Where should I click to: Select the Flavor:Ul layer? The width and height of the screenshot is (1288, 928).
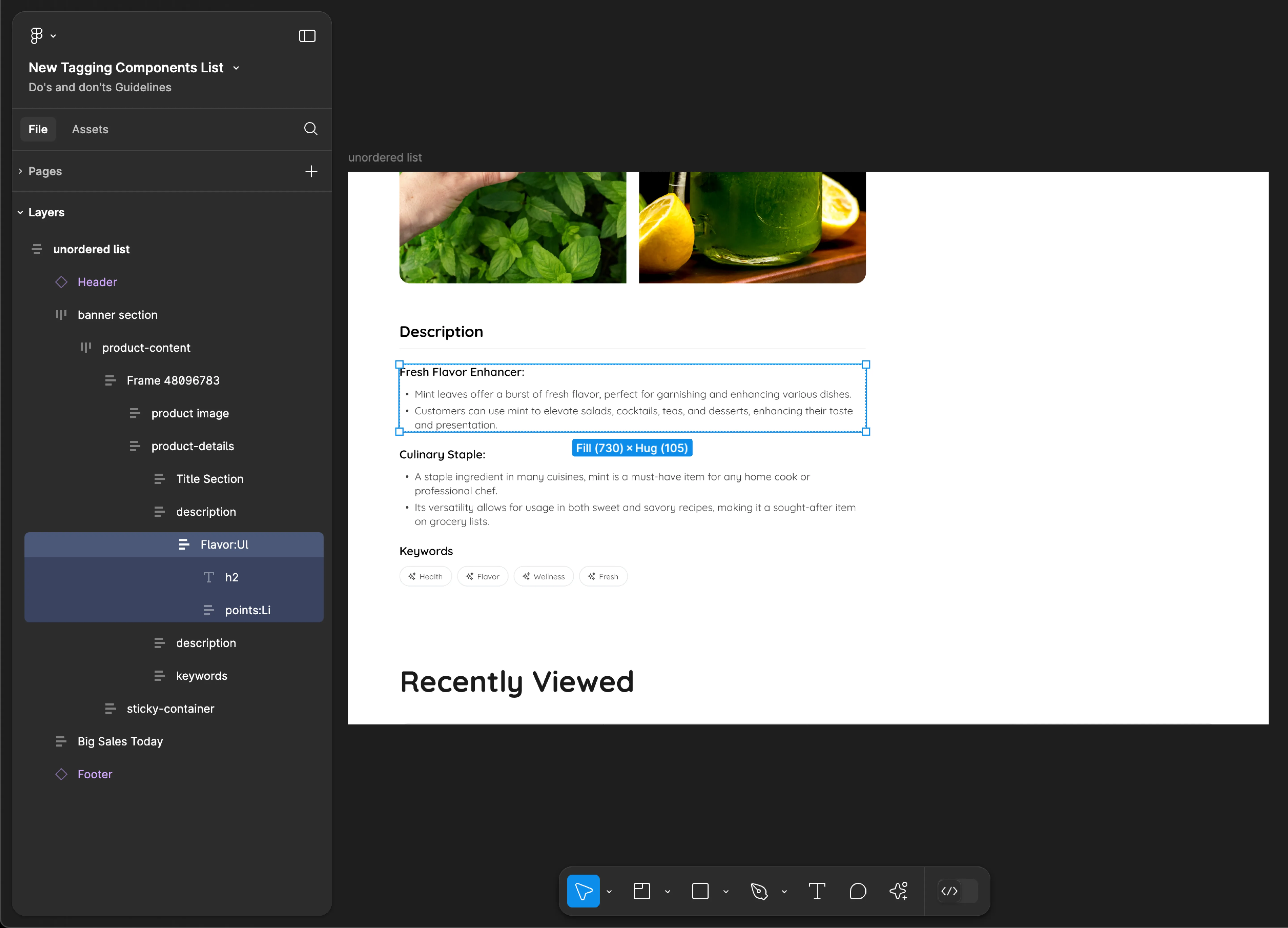coord(174,544)
